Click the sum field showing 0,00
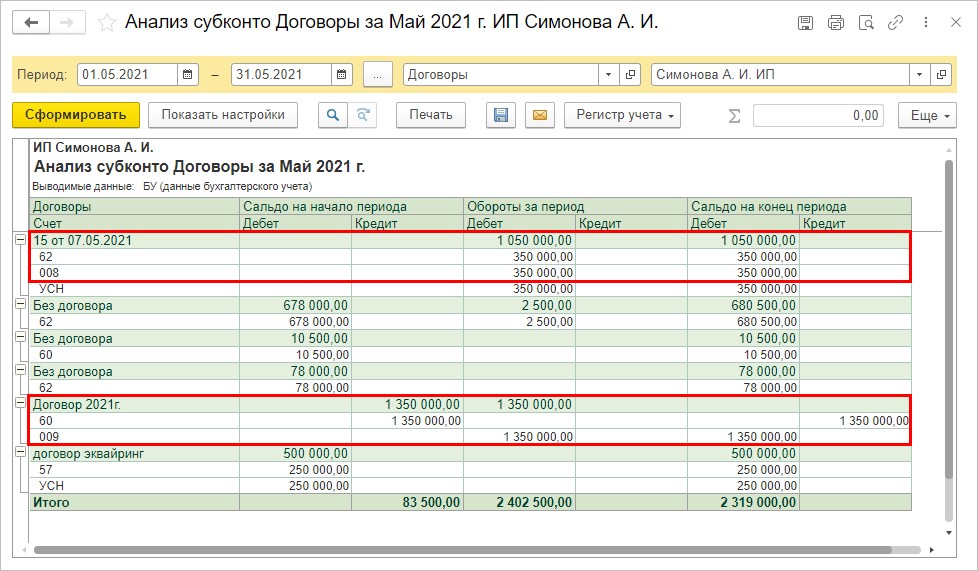The width and height of the screenshot is (978, 571). pyautogui.click(x=818, y=115)
